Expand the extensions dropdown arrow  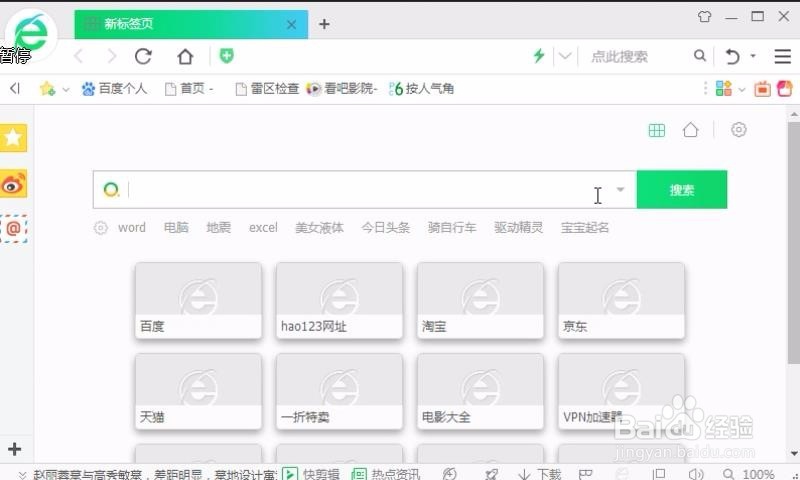pos(742,90)
